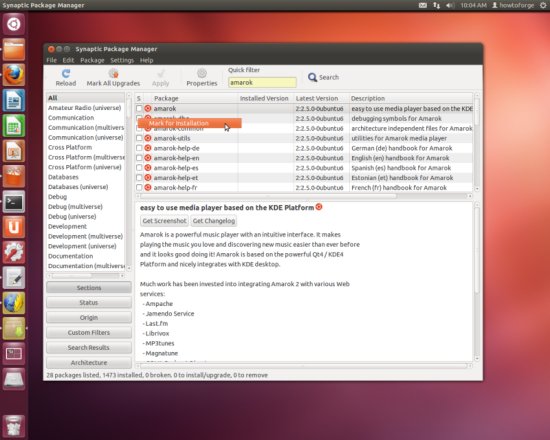Click the Search magnifier icon

pyautogui.click(x=312, y=77)
